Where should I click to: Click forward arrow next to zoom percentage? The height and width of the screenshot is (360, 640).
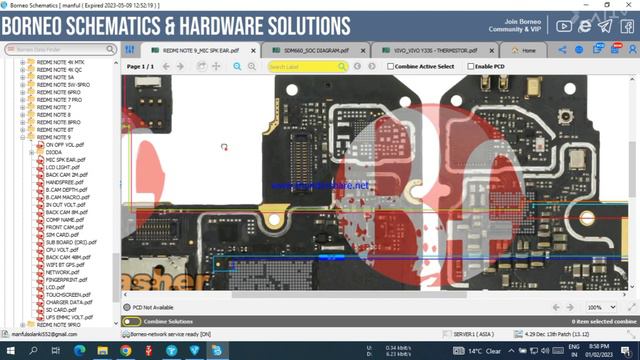coord(570,307)
